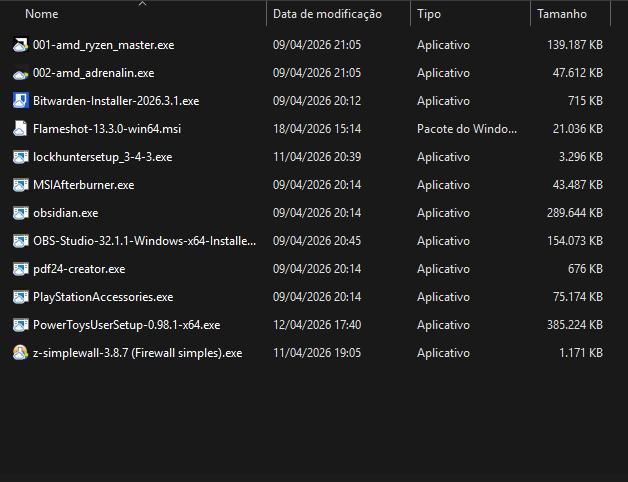Click the Tipo column header
This screenshot has width=628, height=482.
coord(429,14)
